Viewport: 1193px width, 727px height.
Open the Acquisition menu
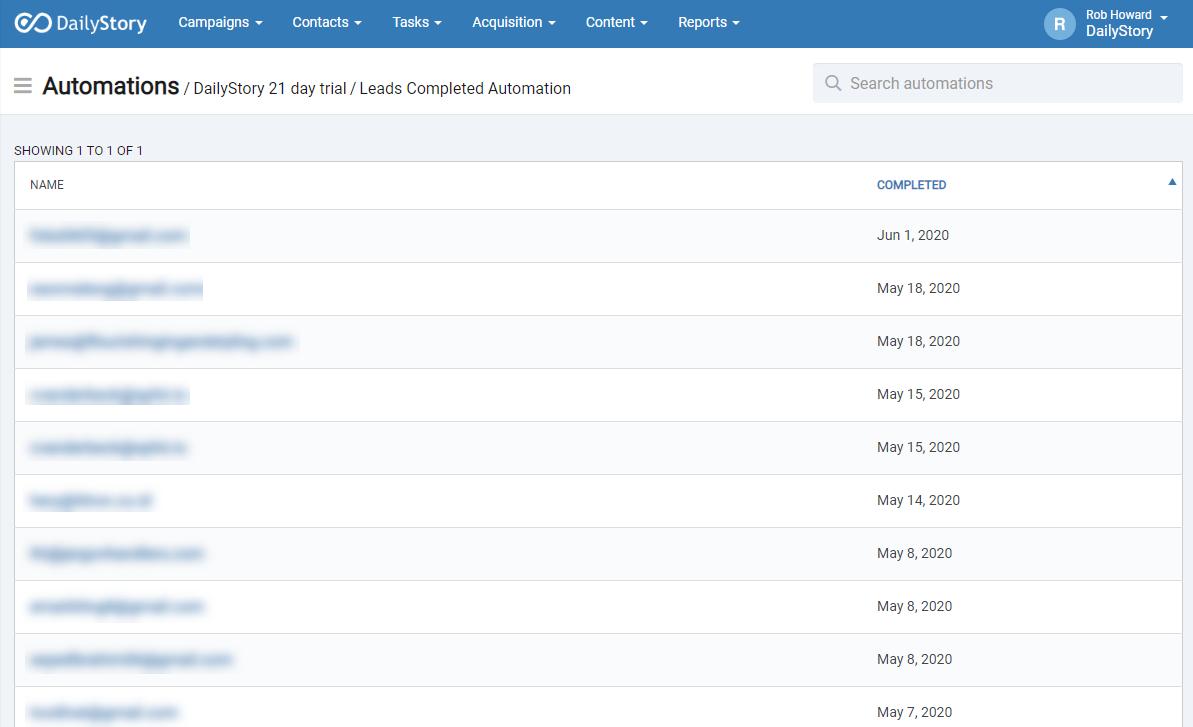pyautogui.click(x=514, y=22)
